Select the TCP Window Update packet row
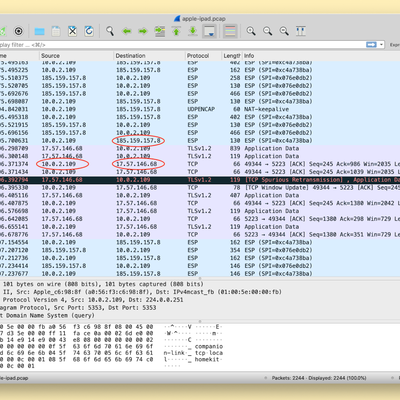 [200, 188]
